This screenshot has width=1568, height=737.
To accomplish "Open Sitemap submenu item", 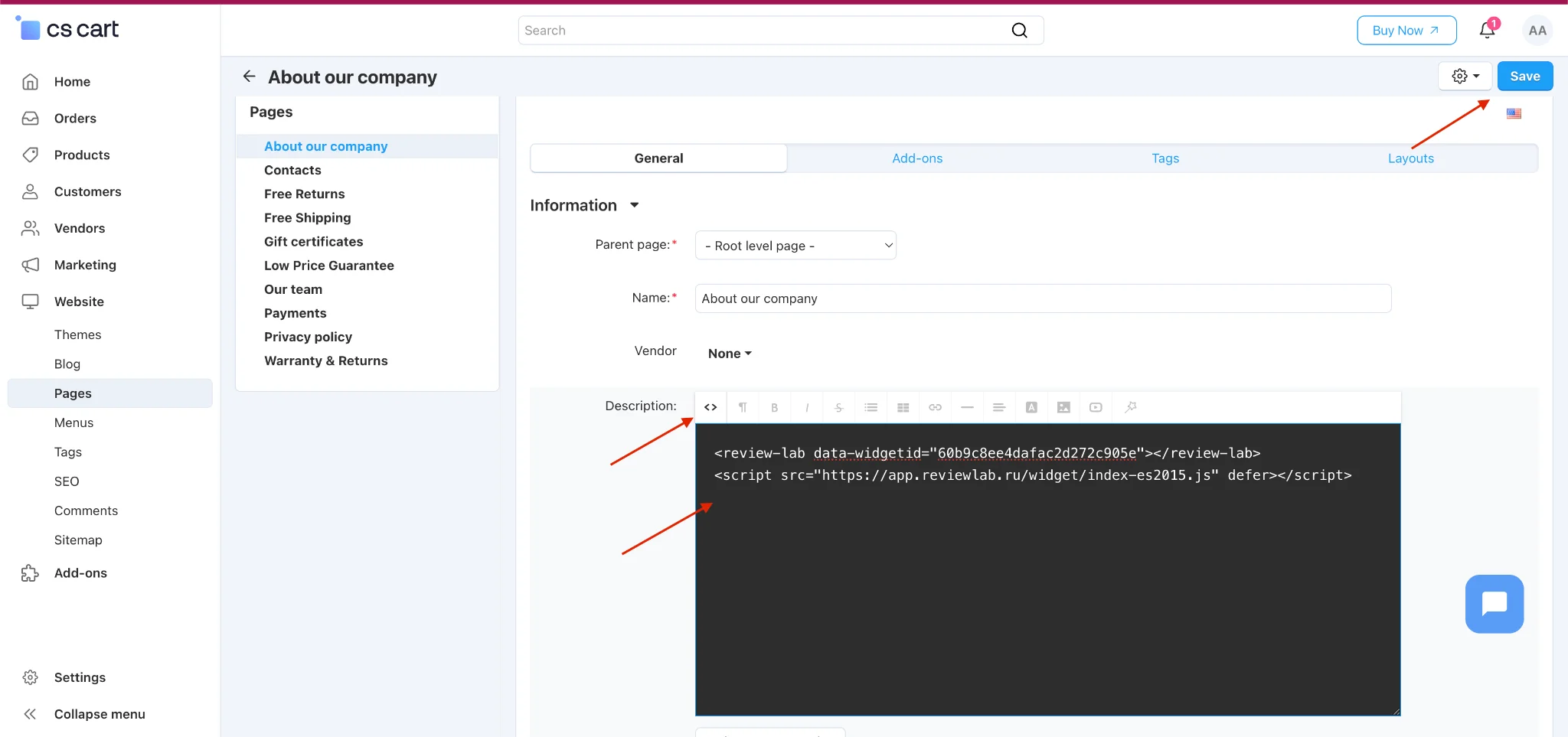I will click(x=78, y=540).
